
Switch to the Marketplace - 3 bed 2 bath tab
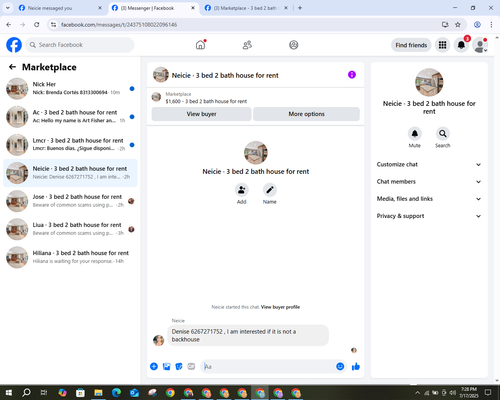pos(246,8)
